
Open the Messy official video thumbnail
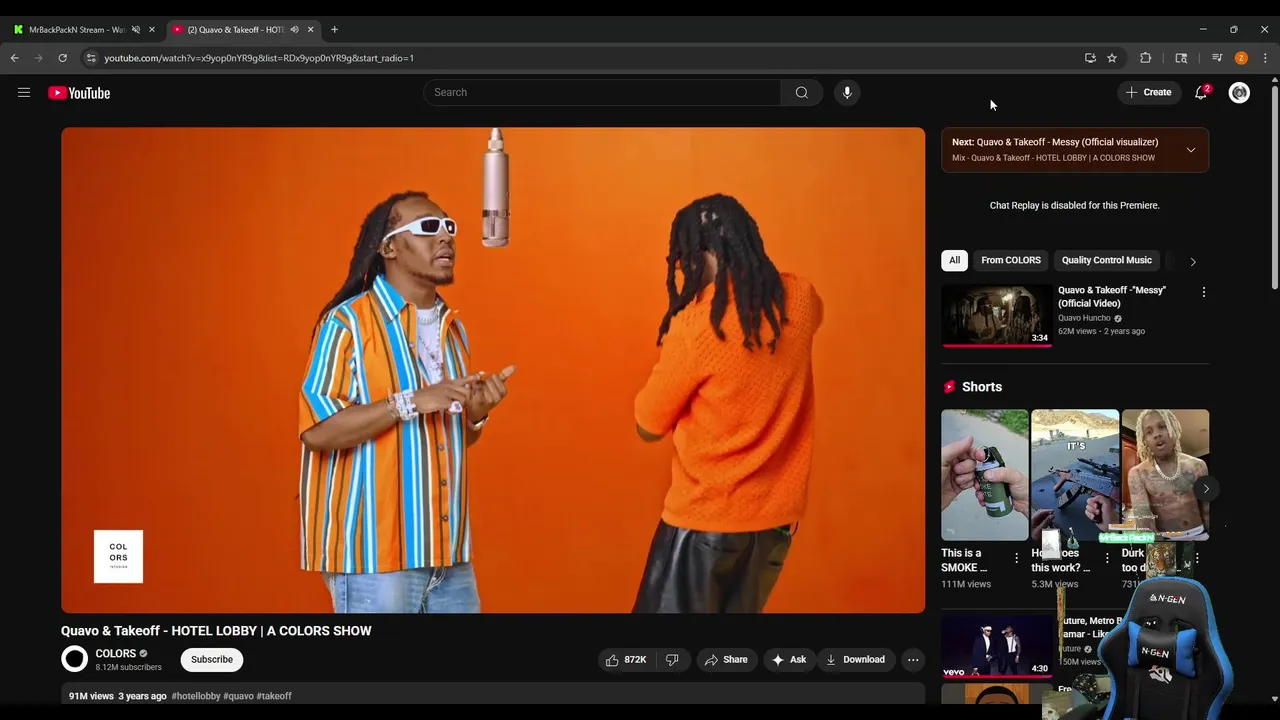tap(997, 315)
